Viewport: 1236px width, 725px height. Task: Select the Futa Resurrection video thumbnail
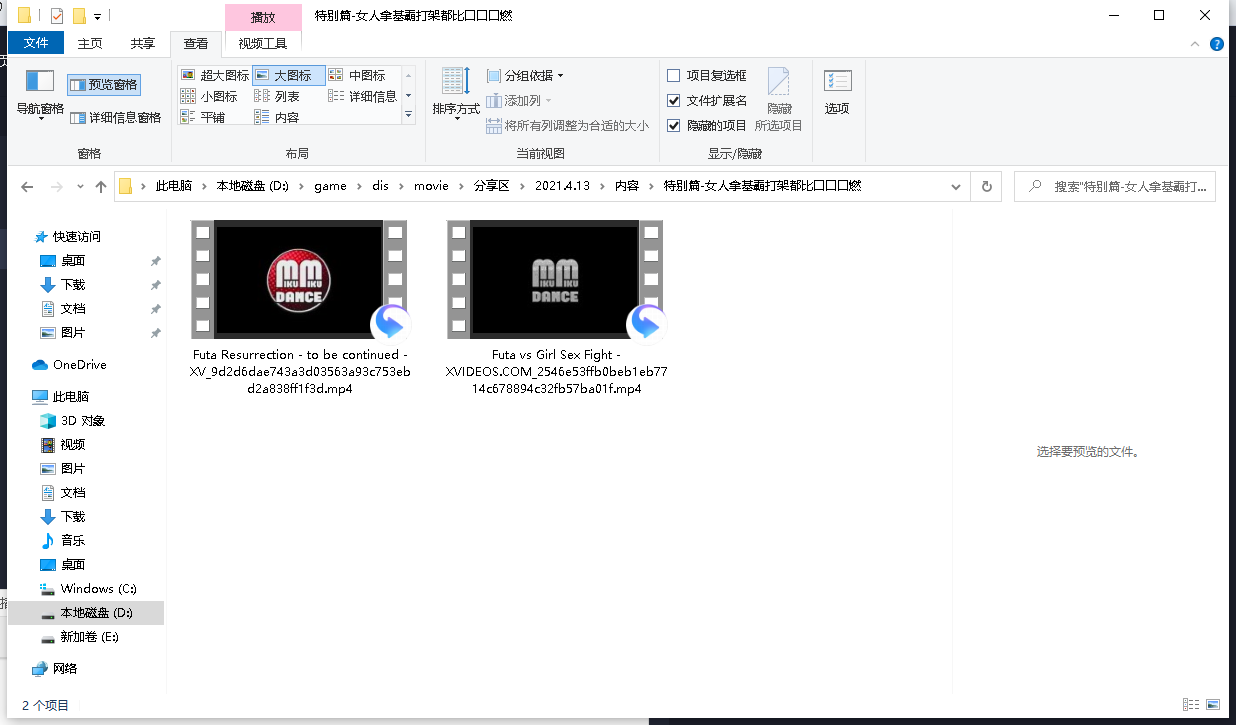pyautogui.click(x=299, y=279)
